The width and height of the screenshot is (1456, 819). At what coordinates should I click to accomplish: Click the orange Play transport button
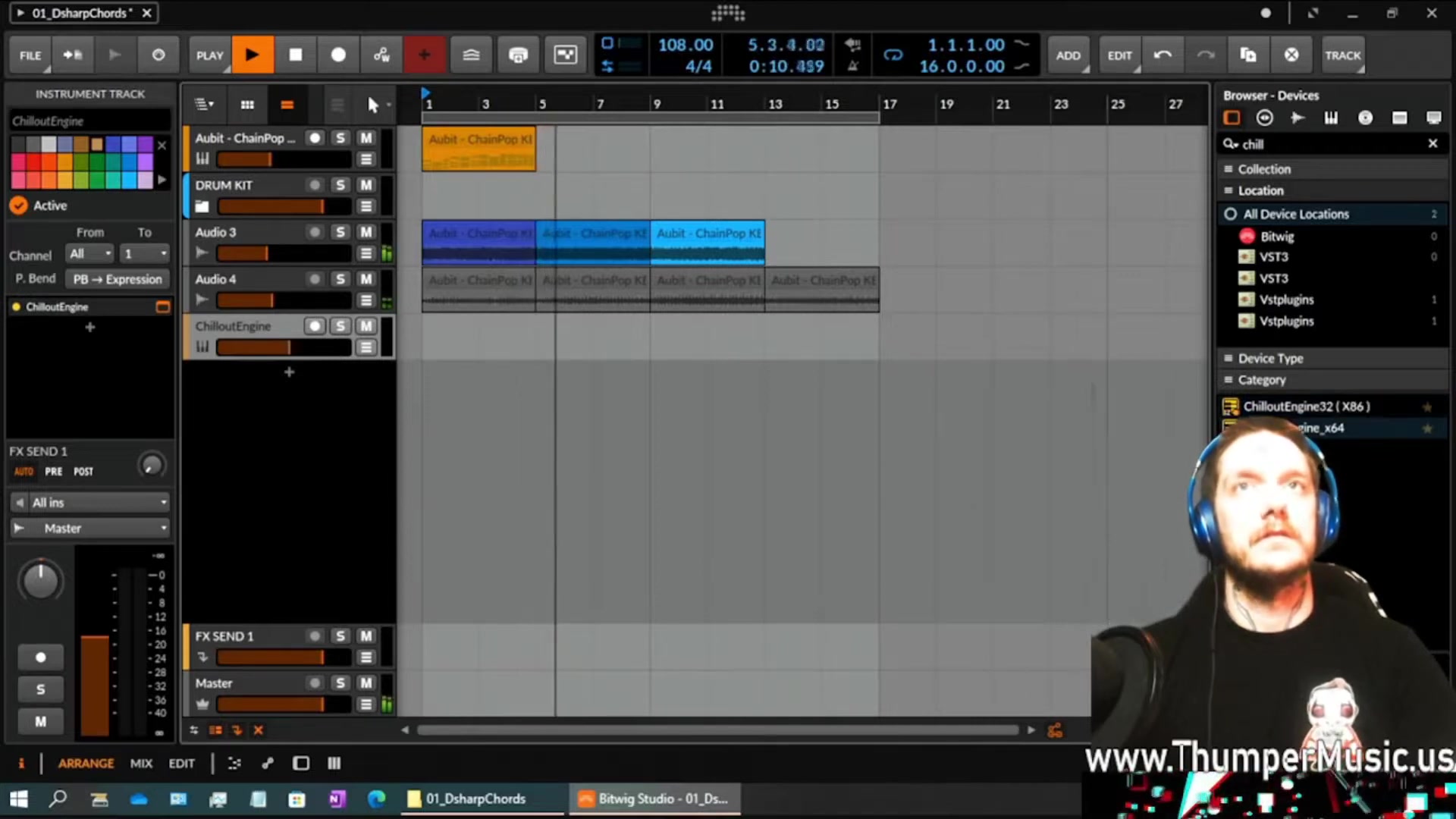tap(253, 55)
